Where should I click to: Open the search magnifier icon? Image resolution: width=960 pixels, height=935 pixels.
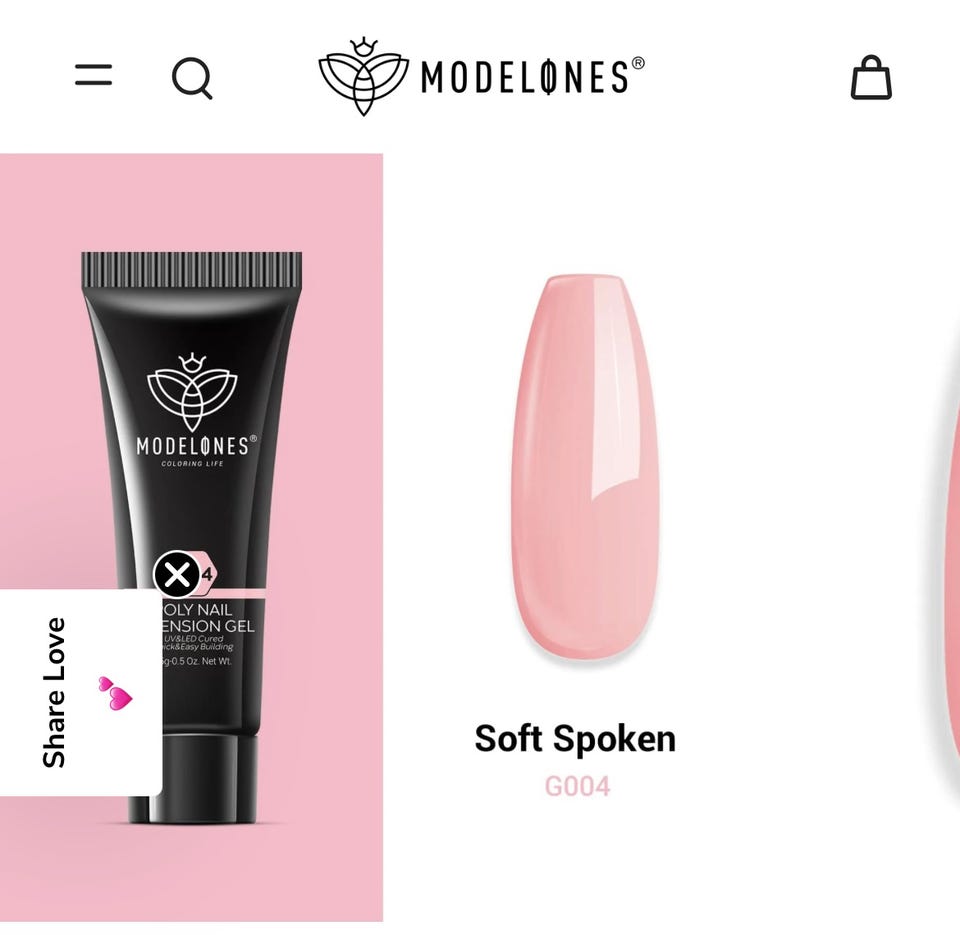point(192,78)
